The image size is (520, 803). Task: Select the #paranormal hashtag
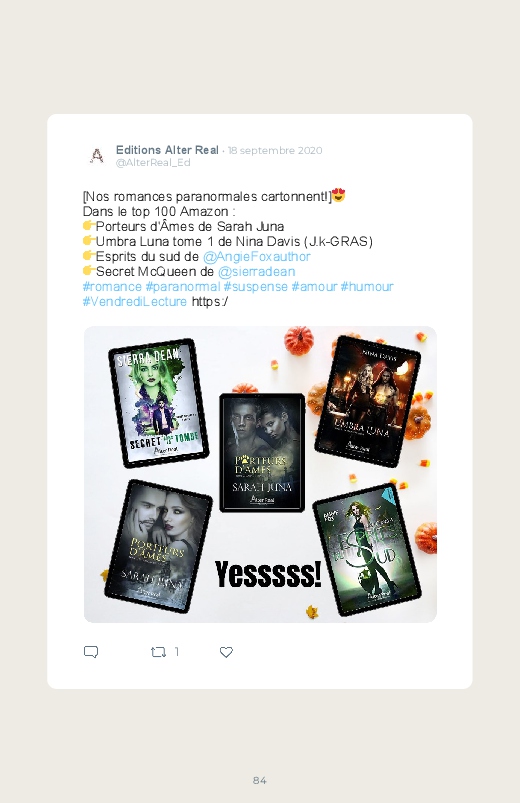183,286
